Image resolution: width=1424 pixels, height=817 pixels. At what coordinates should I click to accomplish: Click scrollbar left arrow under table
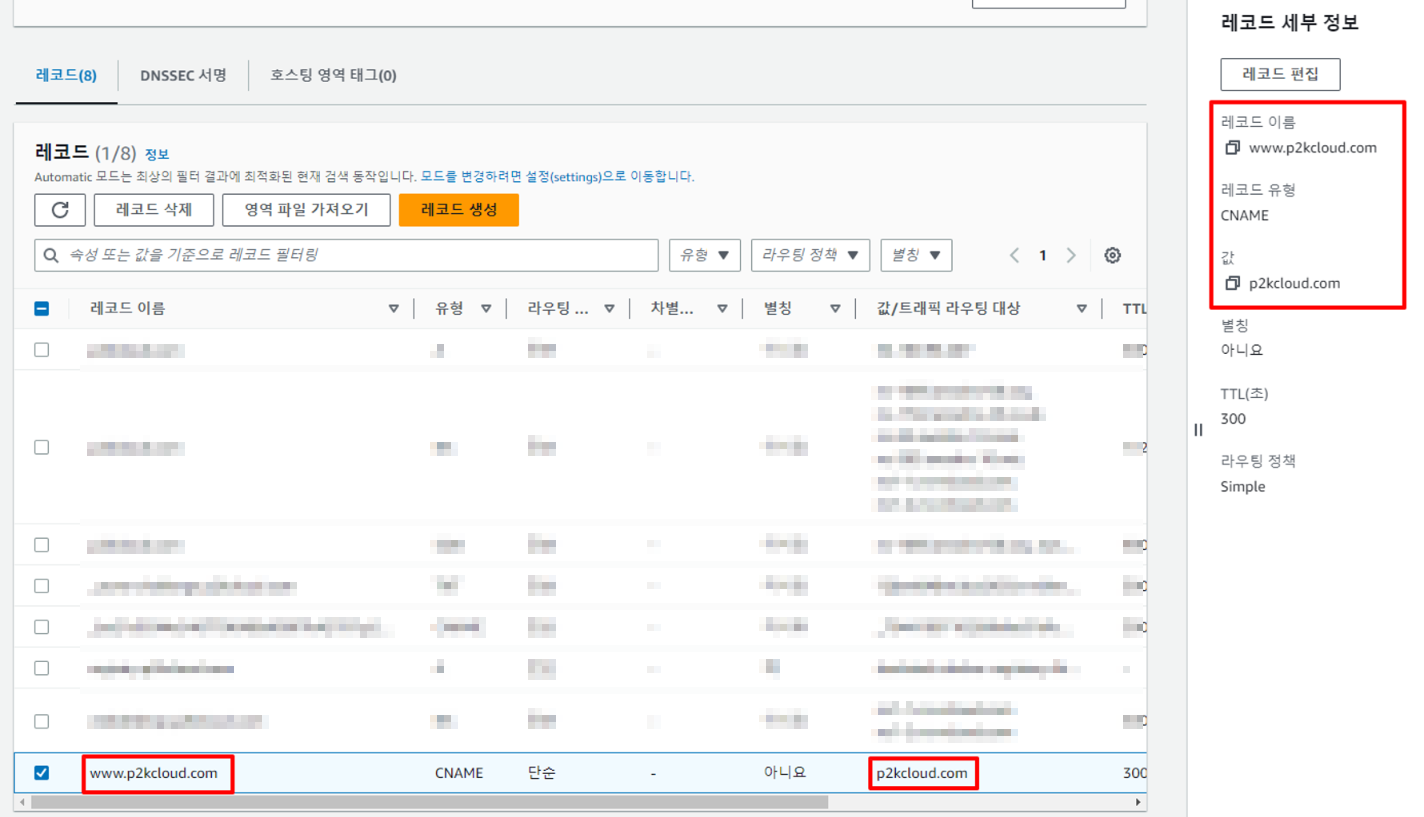pos(22,802)
